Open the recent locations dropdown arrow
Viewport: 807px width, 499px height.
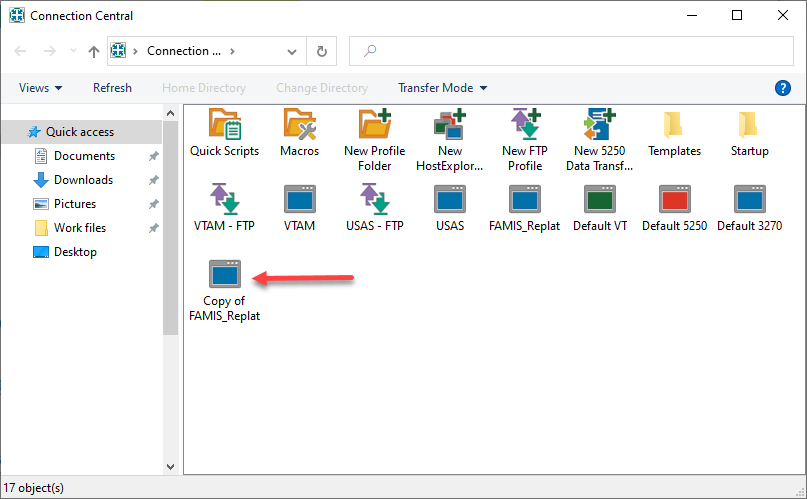point(73,51)
